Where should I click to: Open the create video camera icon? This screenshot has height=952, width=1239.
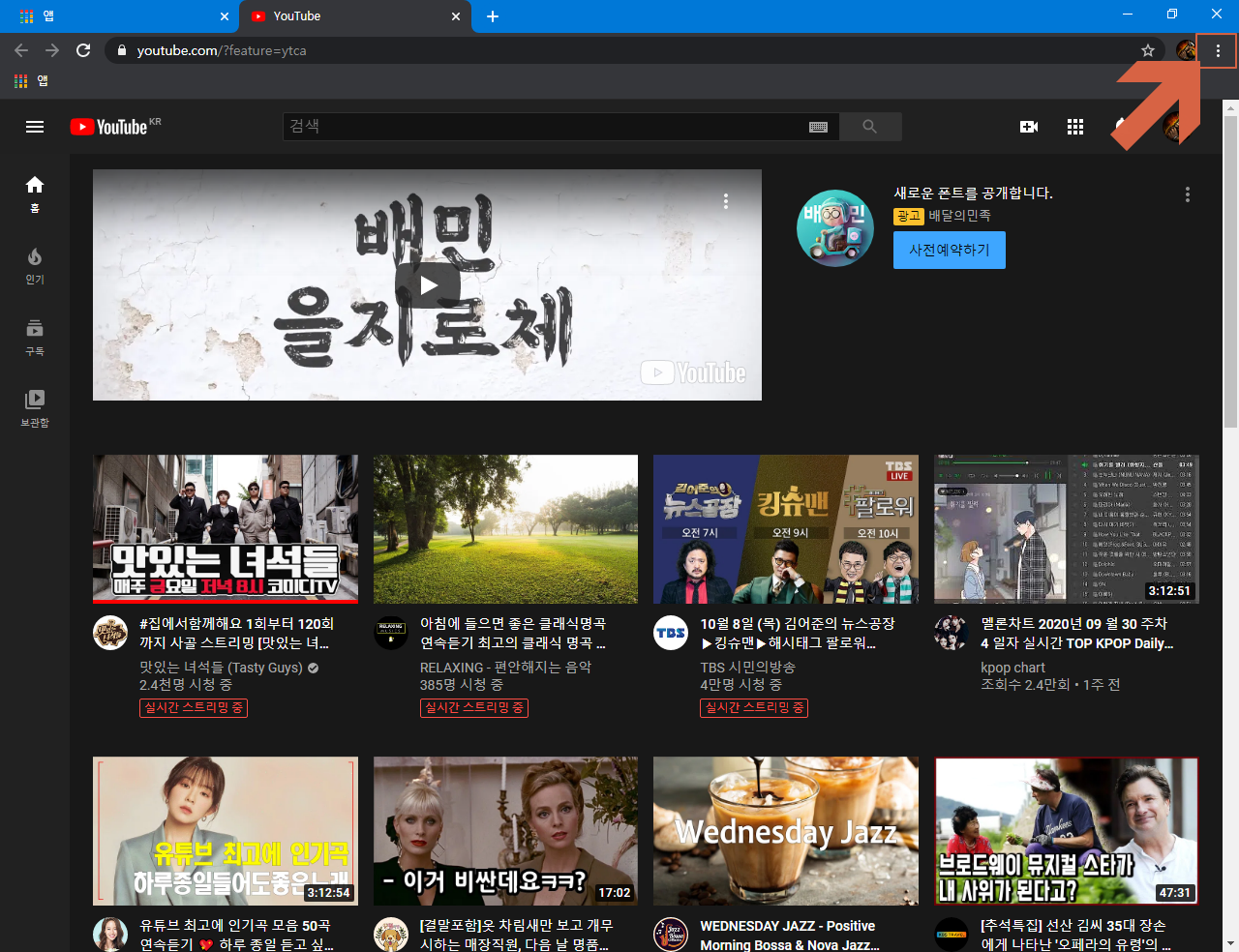1029,127
